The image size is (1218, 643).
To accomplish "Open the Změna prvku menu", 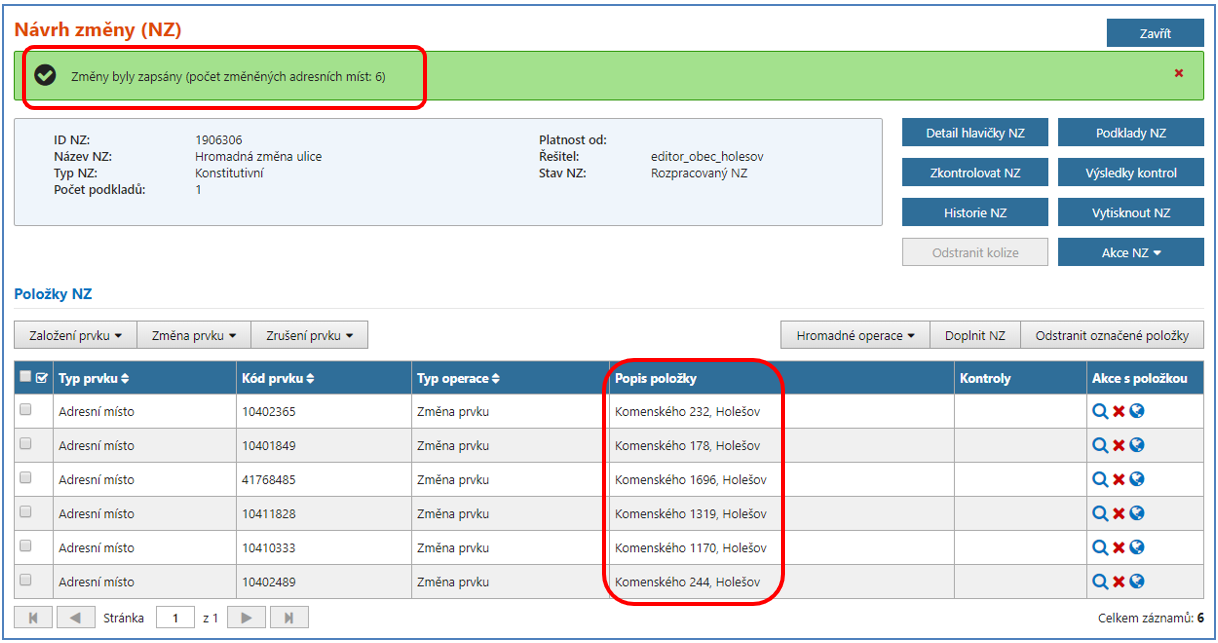I will 194,336.
